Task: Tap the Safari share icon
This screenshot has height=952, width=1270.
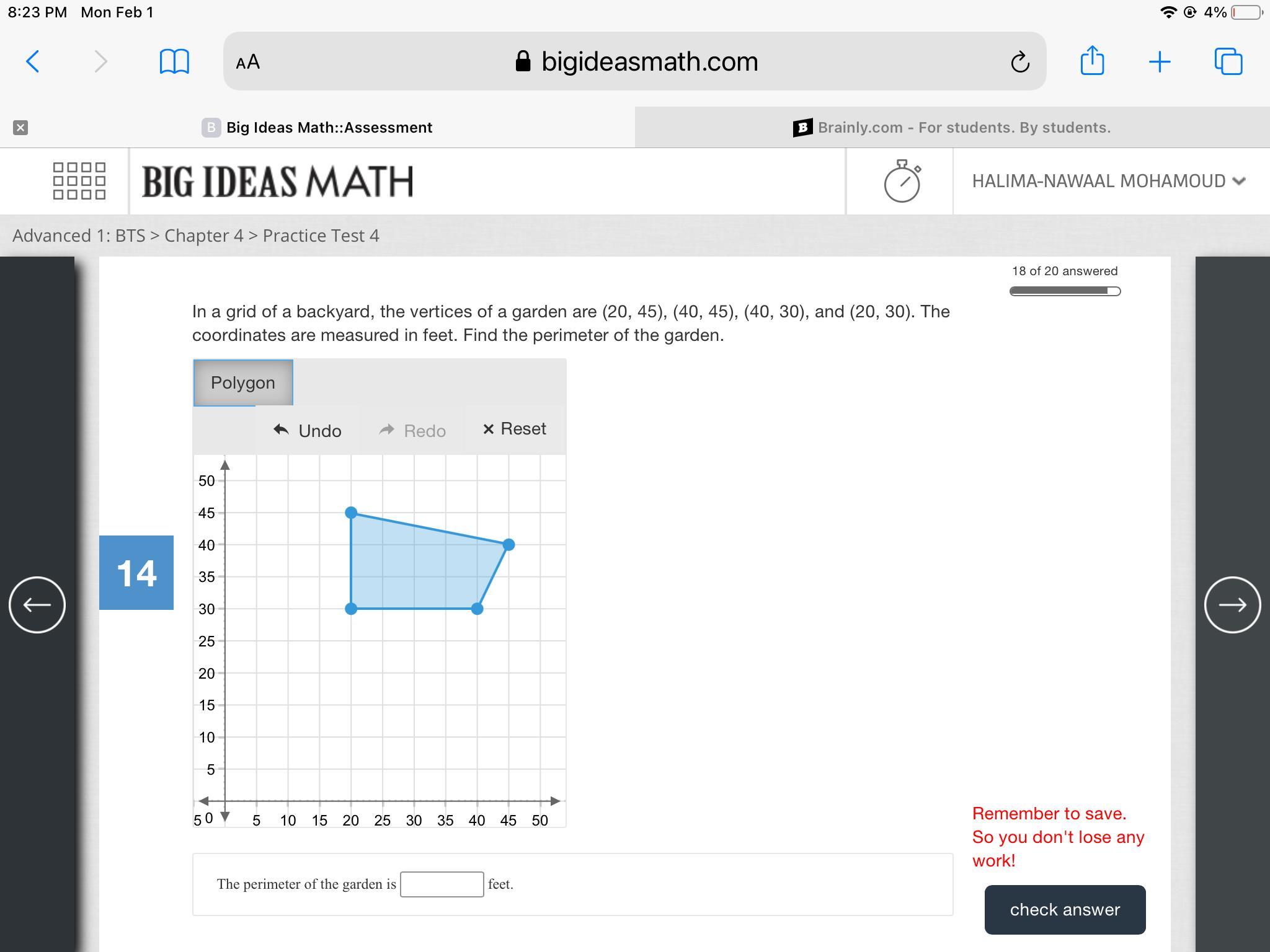Action: pos(1092,61)
